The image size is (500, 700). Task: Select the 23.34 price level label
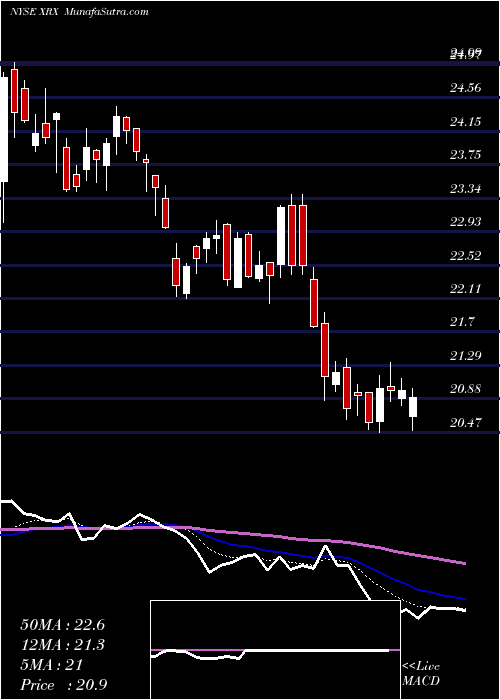click(466, 189)
